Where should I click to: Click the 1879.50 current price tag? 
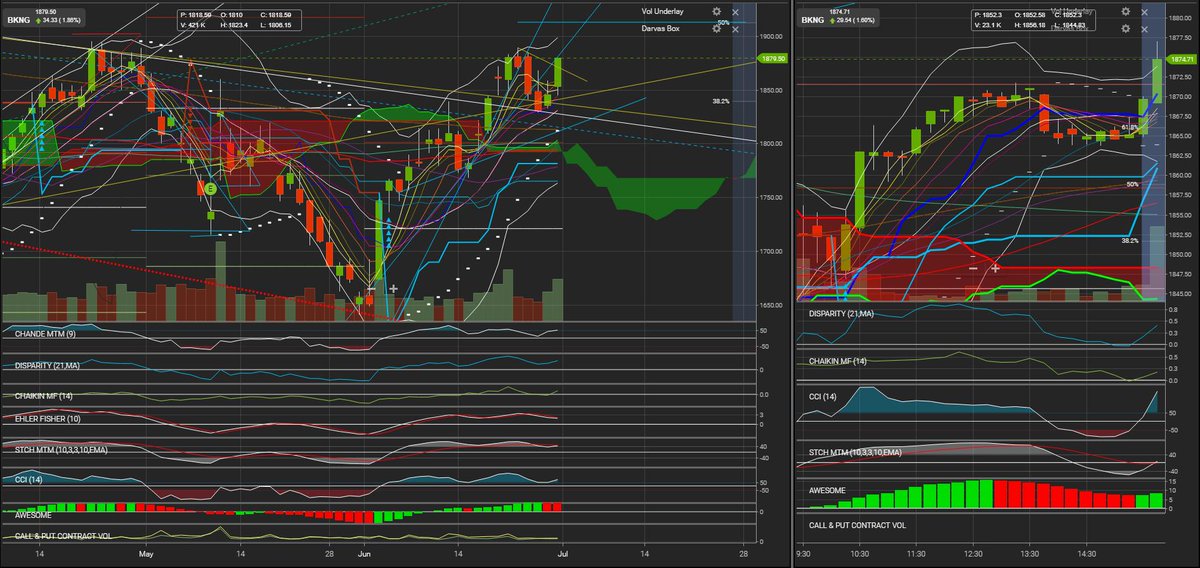[775, 59]
